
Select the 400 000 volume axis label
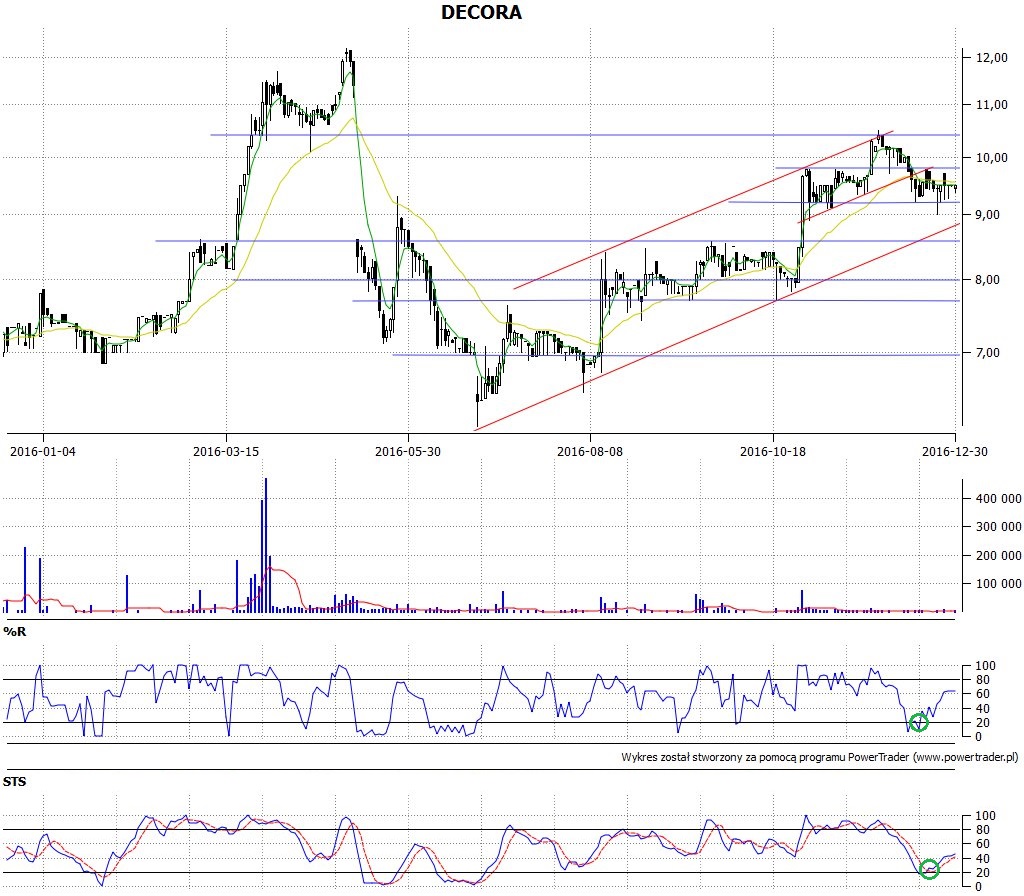[x=999, y=498]
